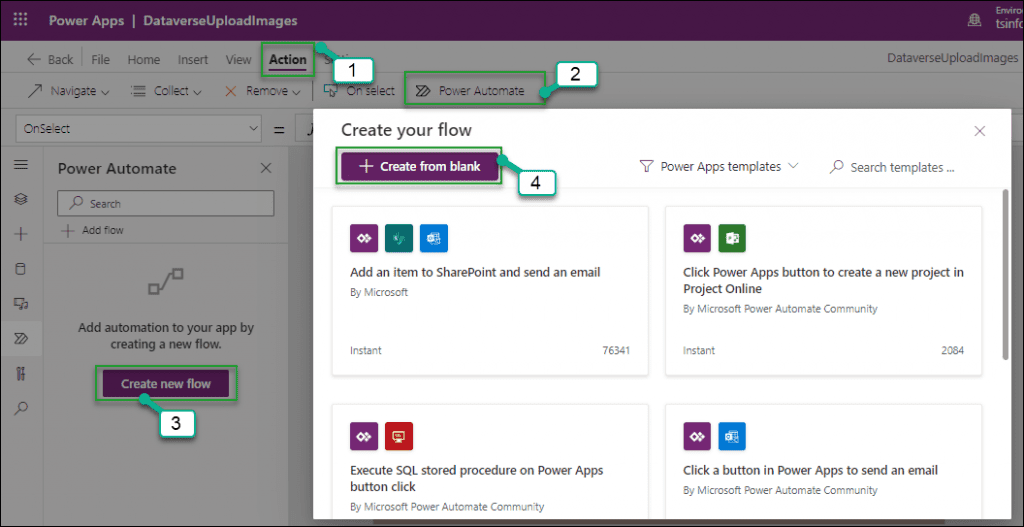Click Power Apps icon on the SQL card
This screenshot has width=1024, height=527.
364,436
